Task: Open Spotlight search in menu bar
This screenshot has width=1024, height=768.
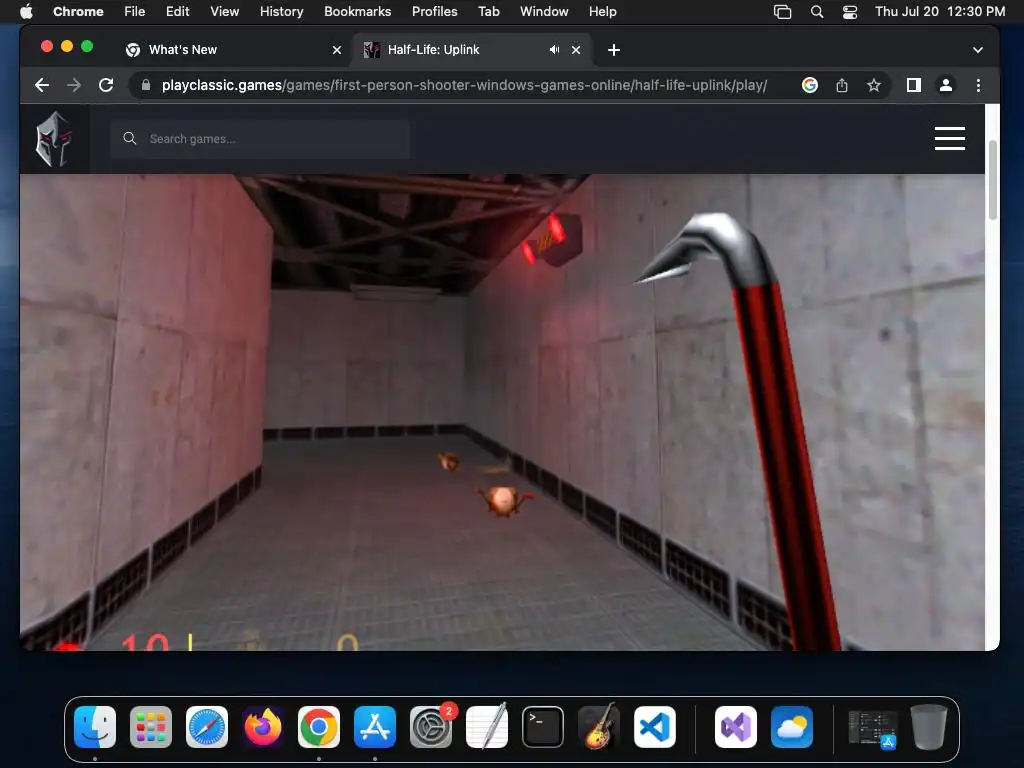Action: (816, 11)
